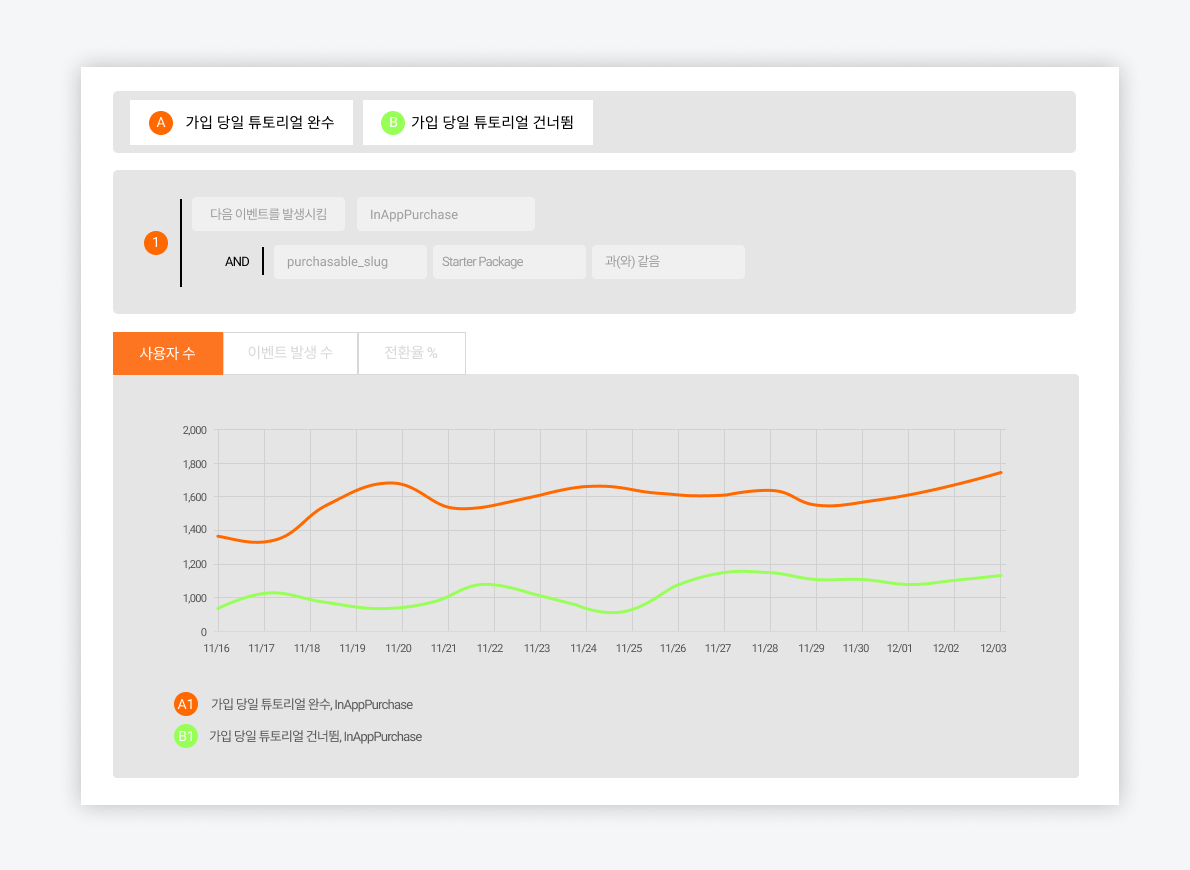Viewport: 1190px width, 870px height.
Task: Click the 11/21 x-axis date label
Action: pyautogui.click(x=444, y=648)
